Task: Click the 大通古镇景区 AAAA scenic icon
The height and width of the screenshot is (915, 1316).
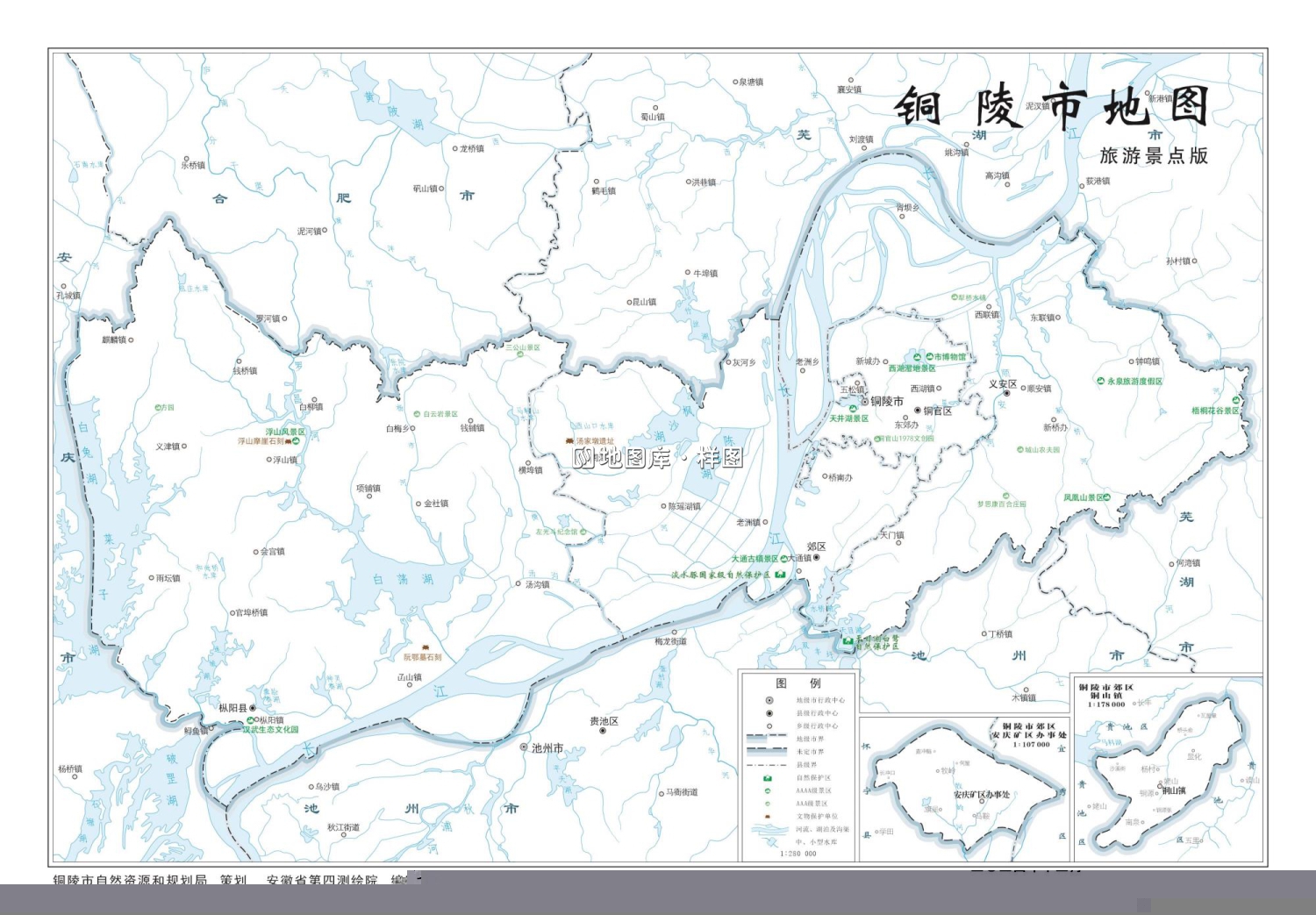Action: click(784, 557)
